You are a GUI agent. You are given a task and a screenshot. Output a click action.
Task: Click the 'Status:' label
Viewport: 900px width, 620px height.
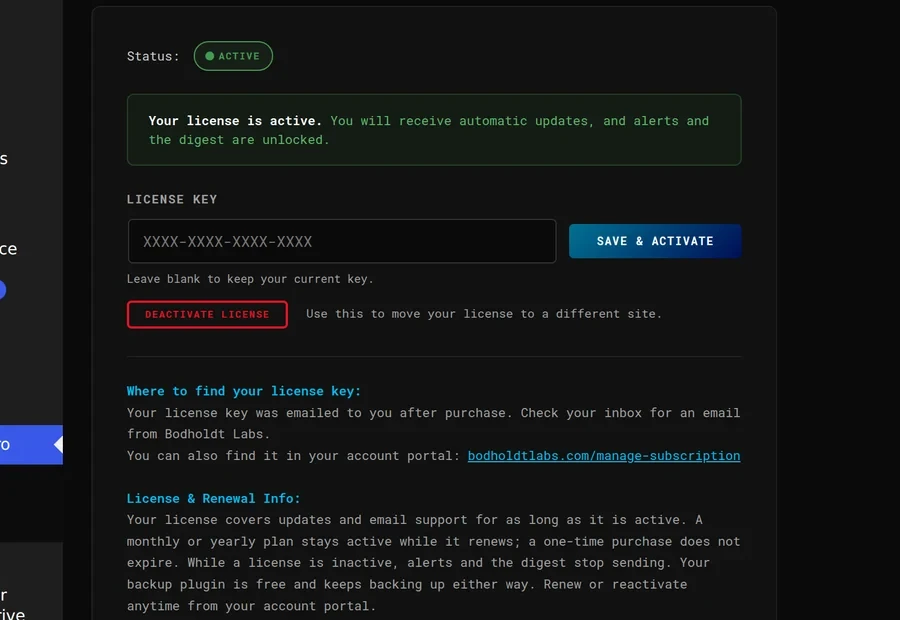point(153,56)
